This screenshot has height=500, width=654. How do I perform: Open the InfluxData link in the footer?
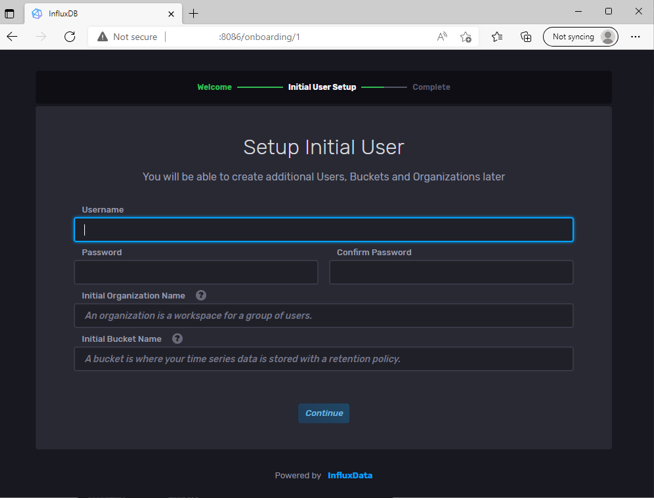coord(350,476)
